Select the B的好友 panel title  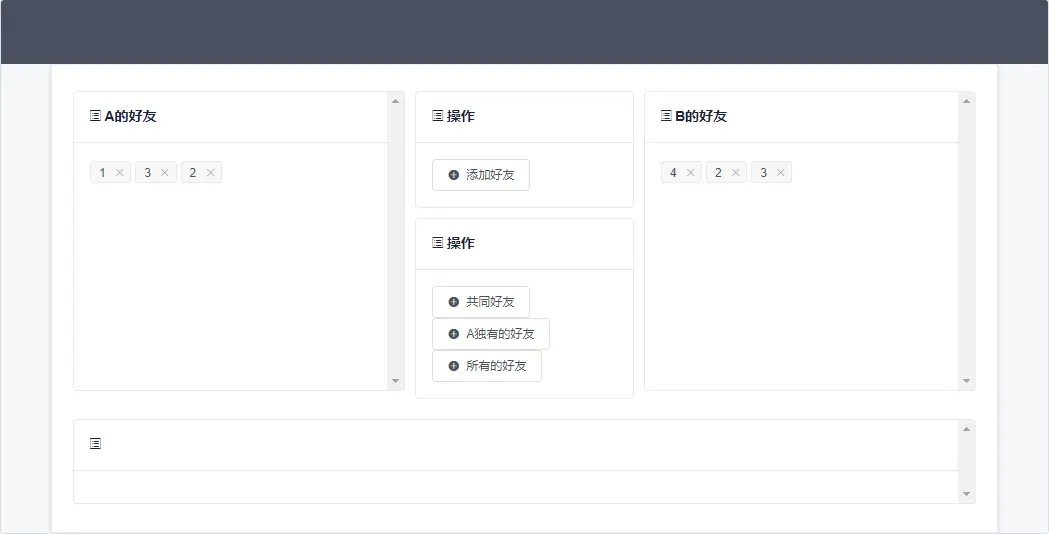701,116
